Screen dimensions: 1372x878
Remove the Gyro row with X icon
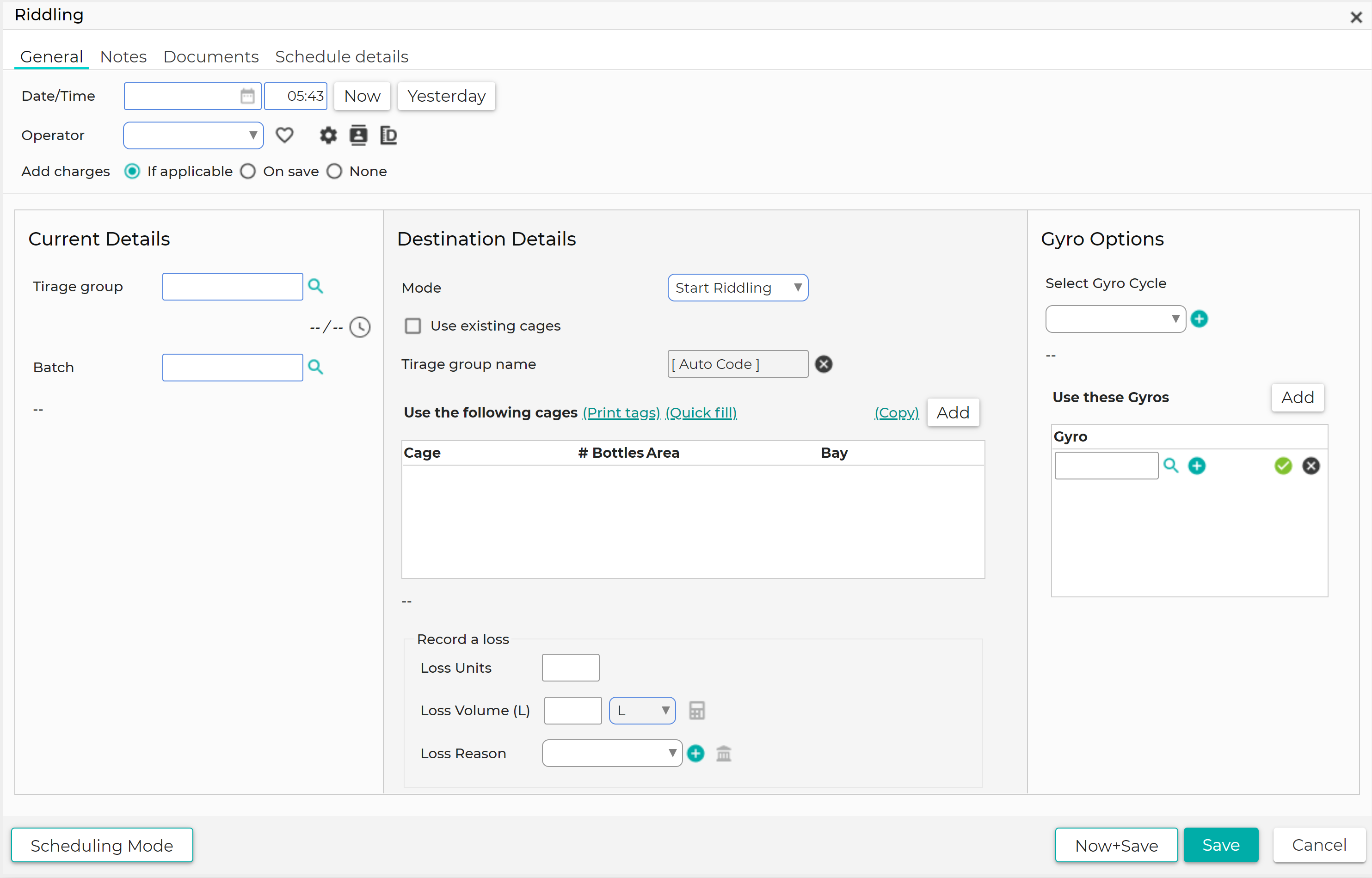point(1311,466)
